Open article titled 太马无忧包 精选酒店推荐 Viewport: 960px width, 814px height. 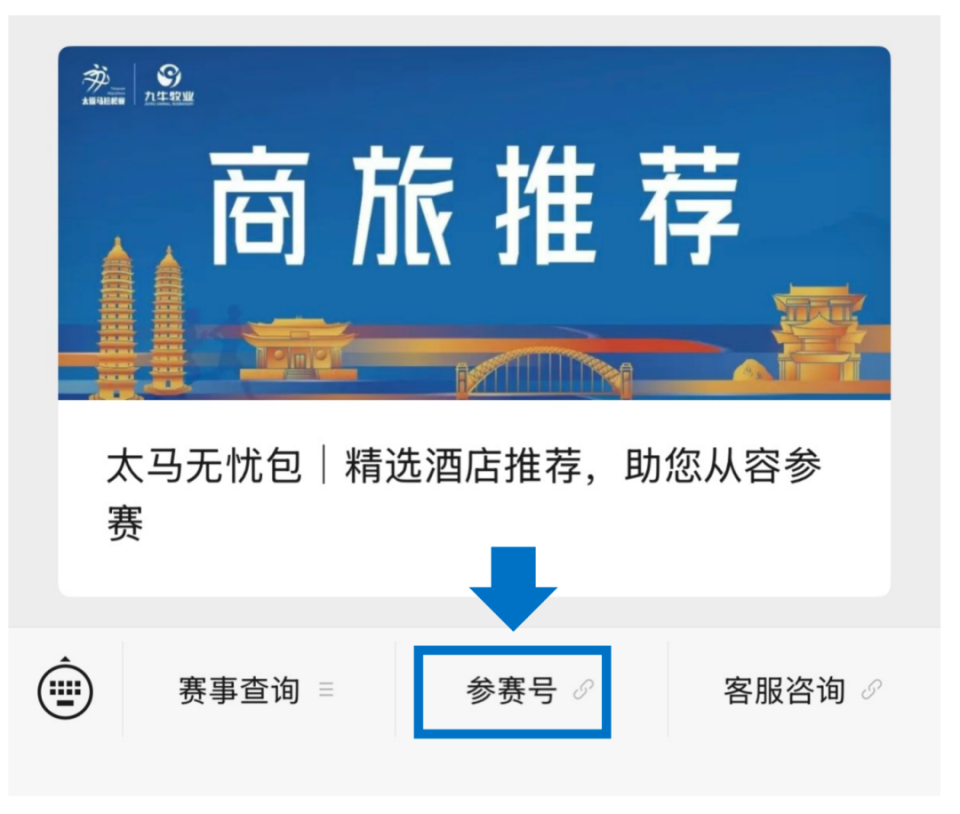(x=474, y=497)
